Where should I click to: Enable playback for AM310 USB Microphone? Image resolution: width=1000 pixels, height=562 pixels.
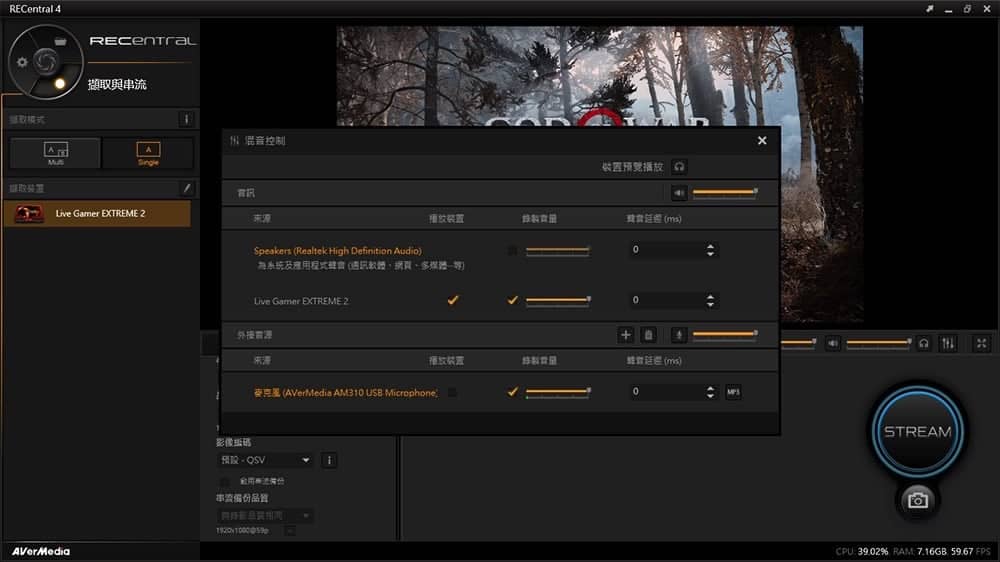pyautogui.click(x=452, y=392)
